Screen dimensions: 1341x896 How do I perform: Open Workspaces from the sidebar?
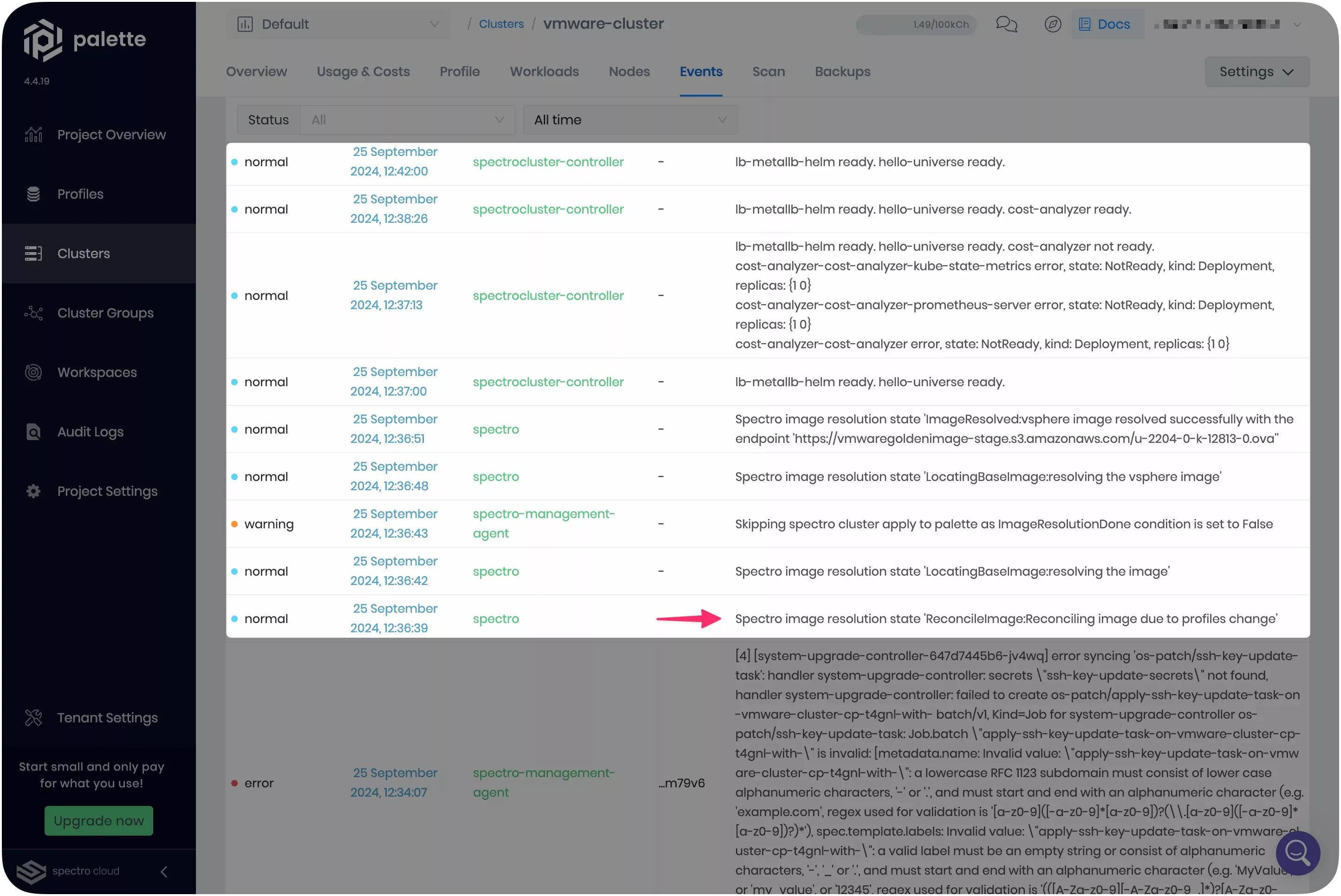(33, 372)
